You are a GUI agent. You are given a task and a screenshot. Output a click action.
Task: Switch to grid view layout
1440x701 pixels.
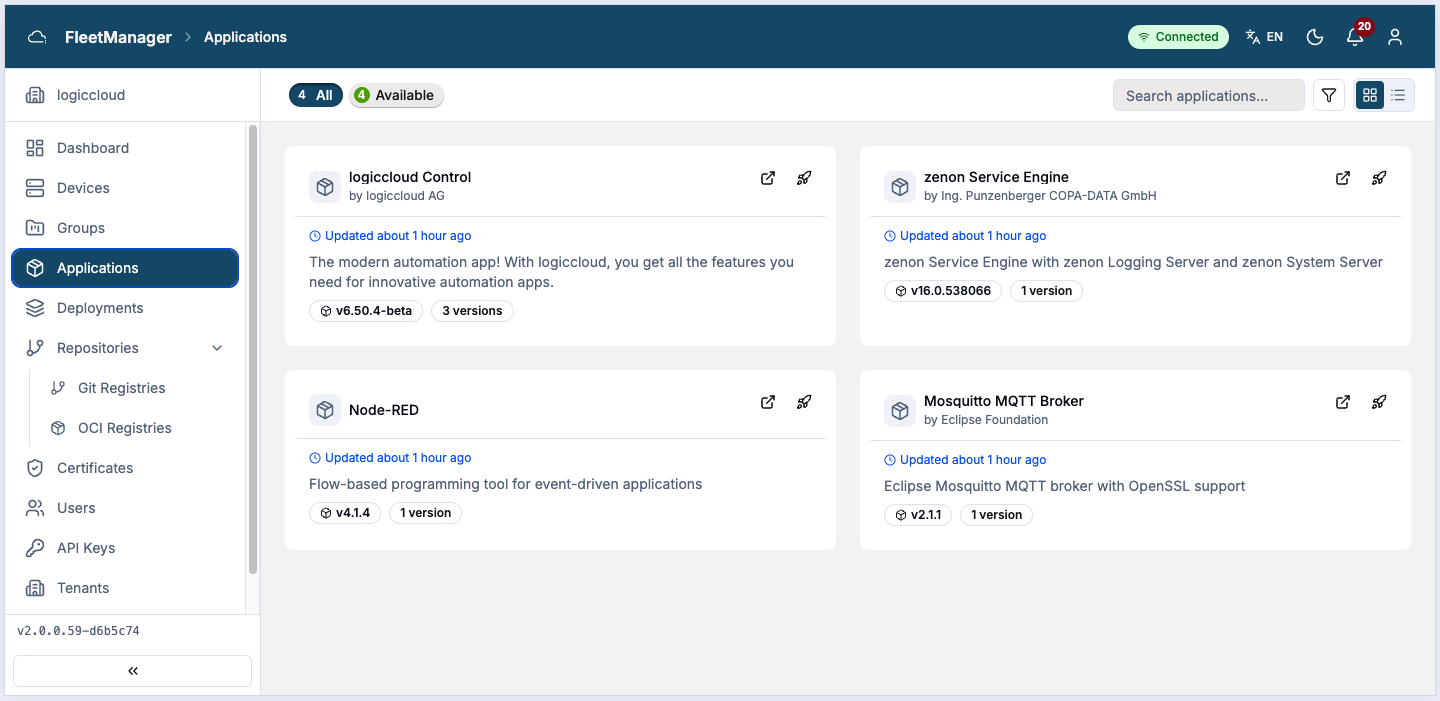pyautogui.click(x=1370, y=95)
